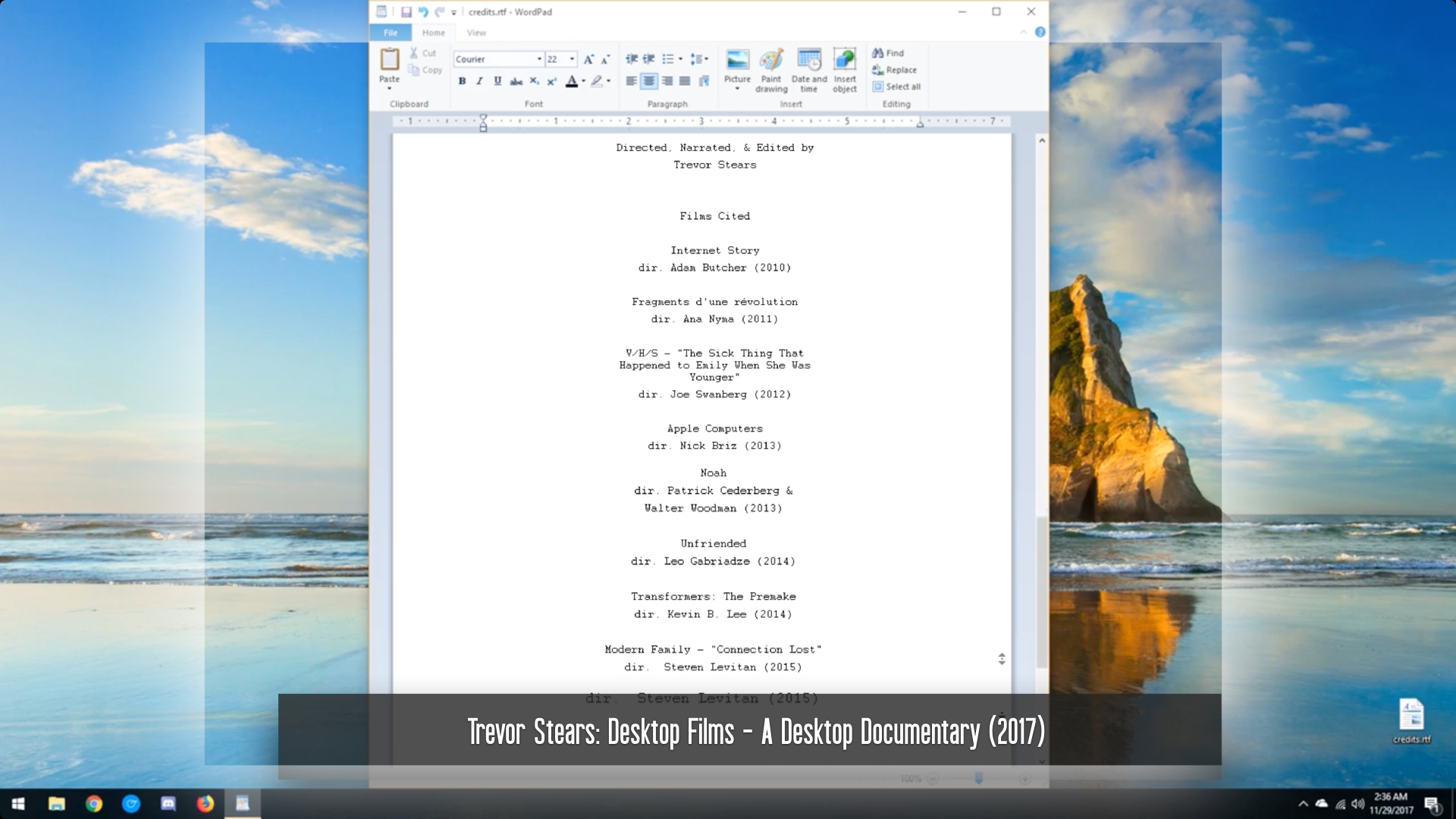The image size is (1456, 819).
Task: Switch to the View tab
Action: (476, 33)
